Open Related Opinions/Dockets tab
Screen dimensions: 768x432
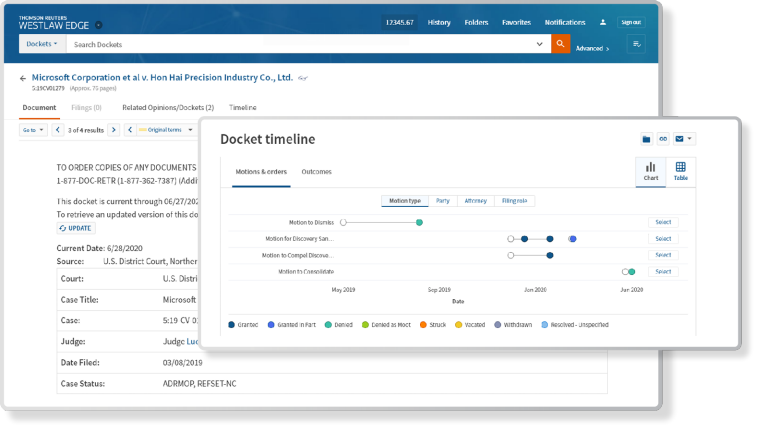pyautogui.click(x=168, y=107)
